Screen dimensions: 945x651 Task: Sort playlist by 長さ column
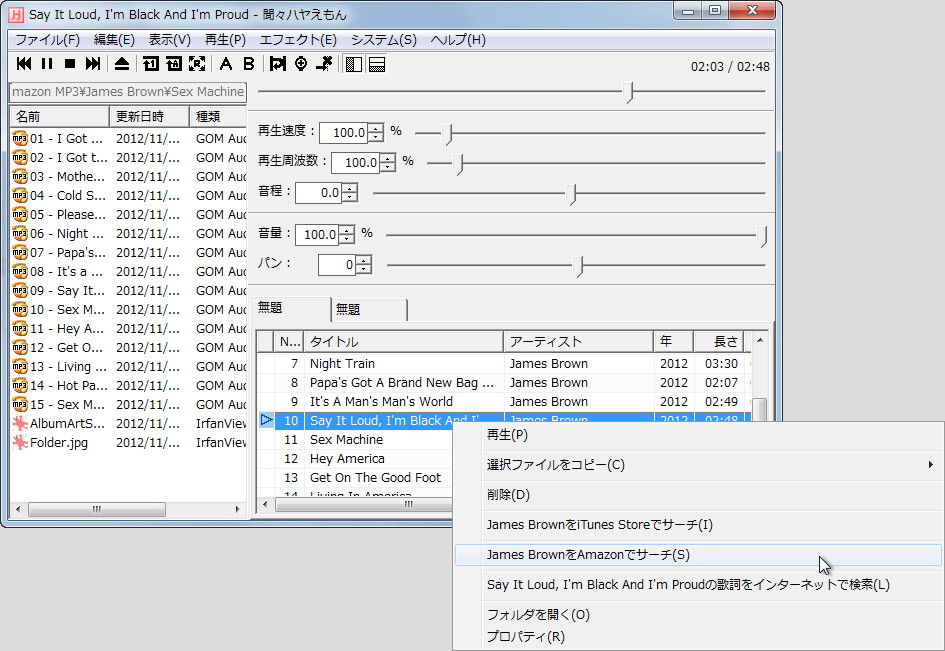(x=719, y=342)
